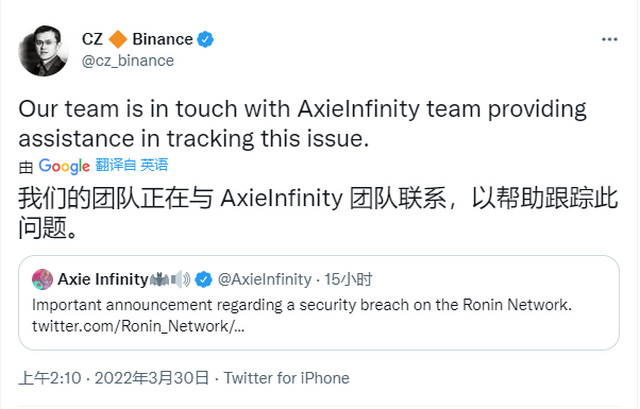Click the Google translation logo
The height and width of the screenshot is (409, 640).
(64, 166)
